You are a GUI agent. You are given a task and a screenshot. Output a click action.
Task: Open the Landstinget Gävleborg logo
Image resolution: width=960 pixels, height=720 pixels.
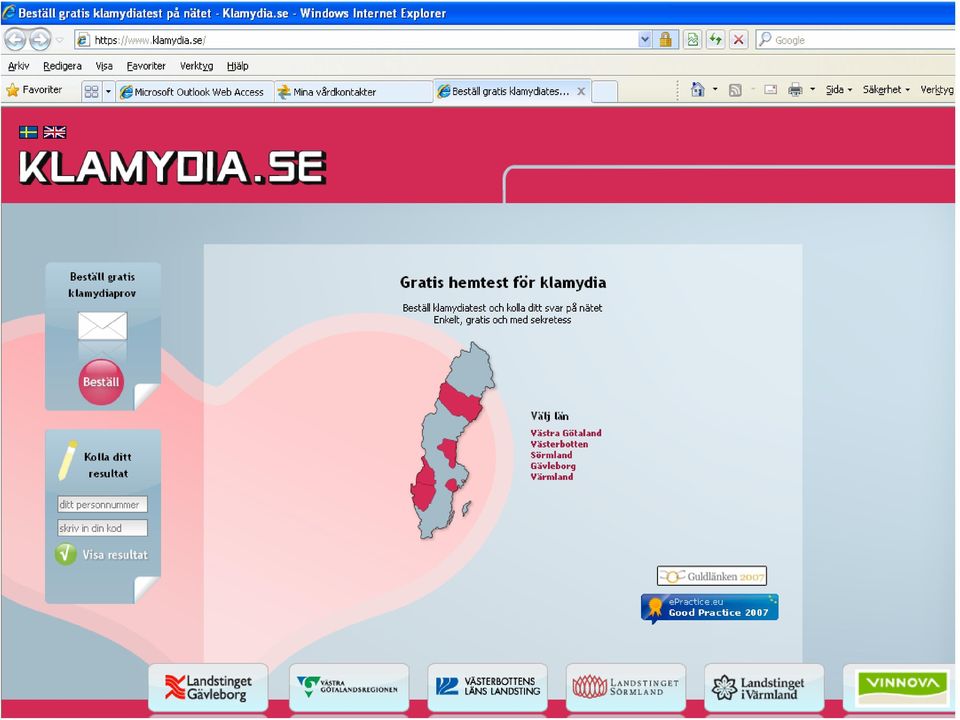point(208,687)
